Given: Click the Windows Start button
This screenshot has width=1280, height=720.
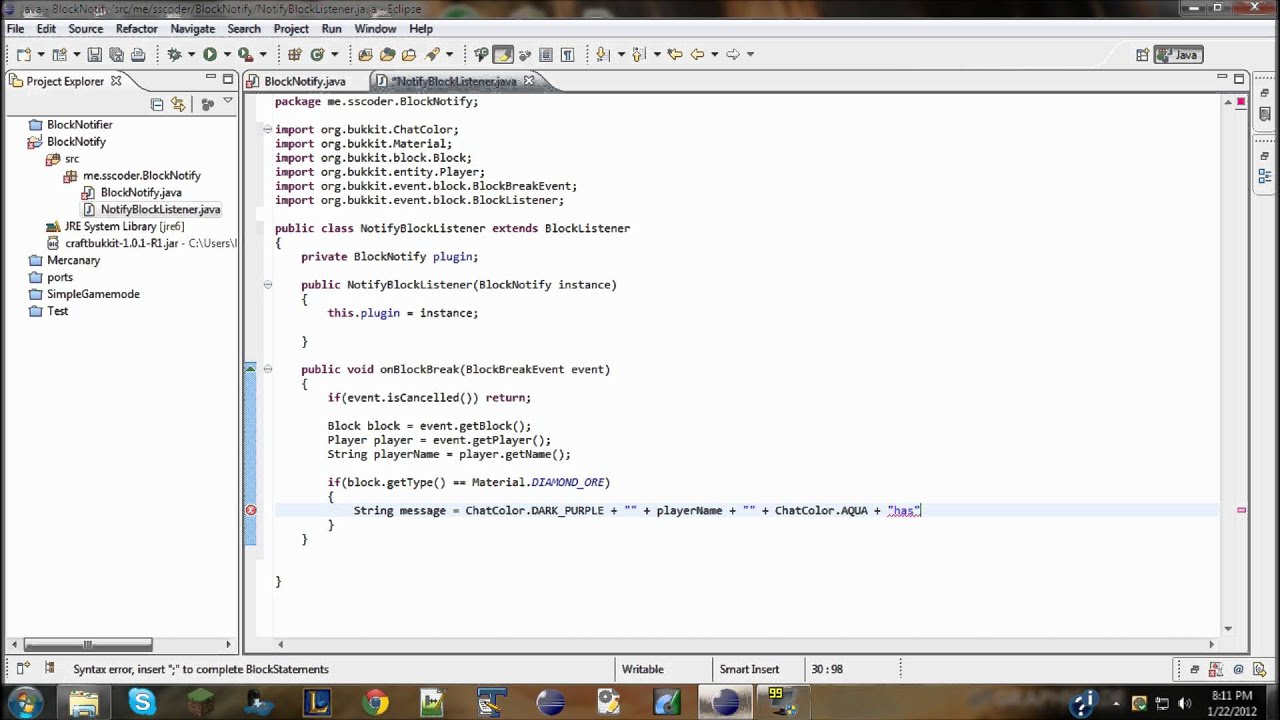Looking at the screenshot, I should [26, 702].
